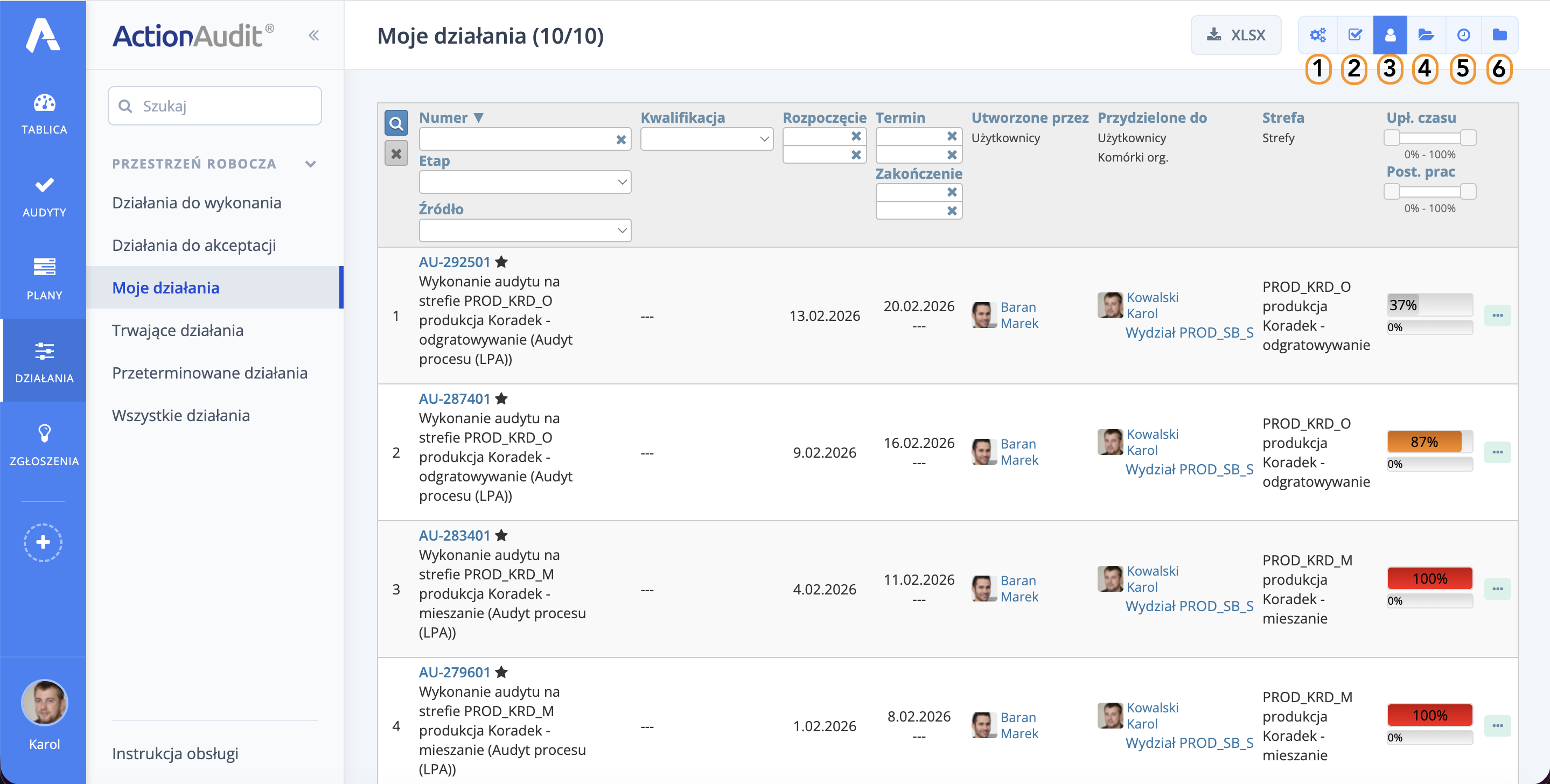Open the Kwalifikacja dropdown filter
1550x784 pixels.
click(x=707, y=139)
